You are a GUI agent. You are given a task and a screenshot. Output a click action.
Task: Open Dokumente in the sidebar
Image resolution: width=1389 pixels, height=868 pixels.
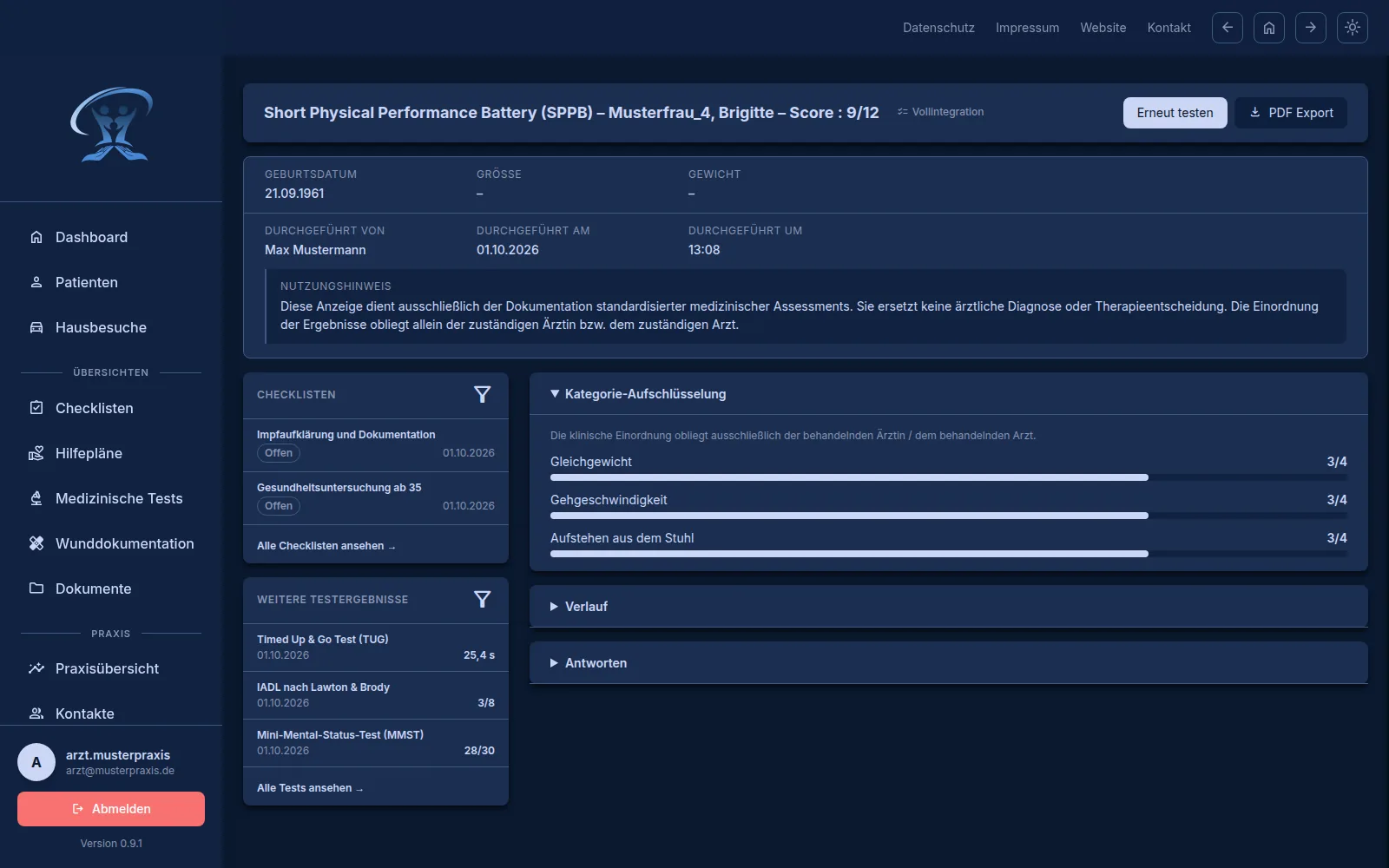[x=111, y=589]
